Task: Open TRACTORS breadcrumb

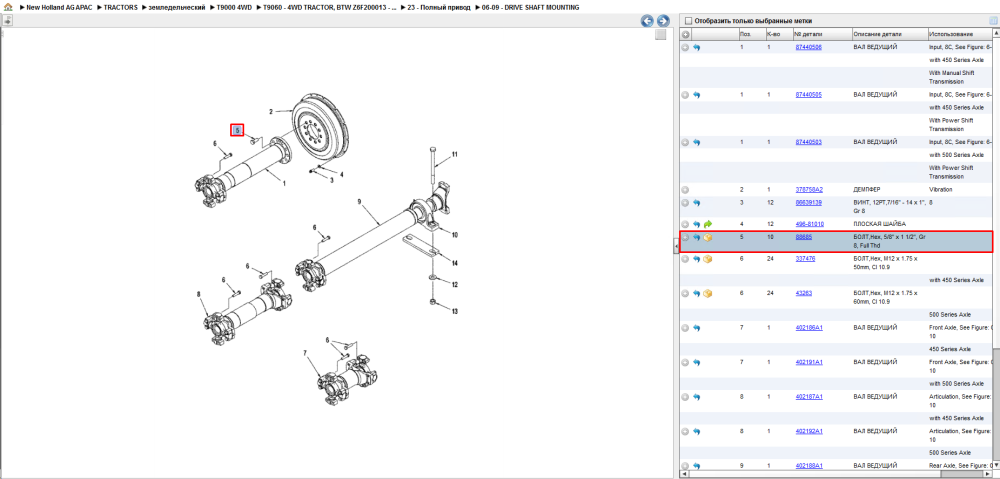Action: pos(121,8)
